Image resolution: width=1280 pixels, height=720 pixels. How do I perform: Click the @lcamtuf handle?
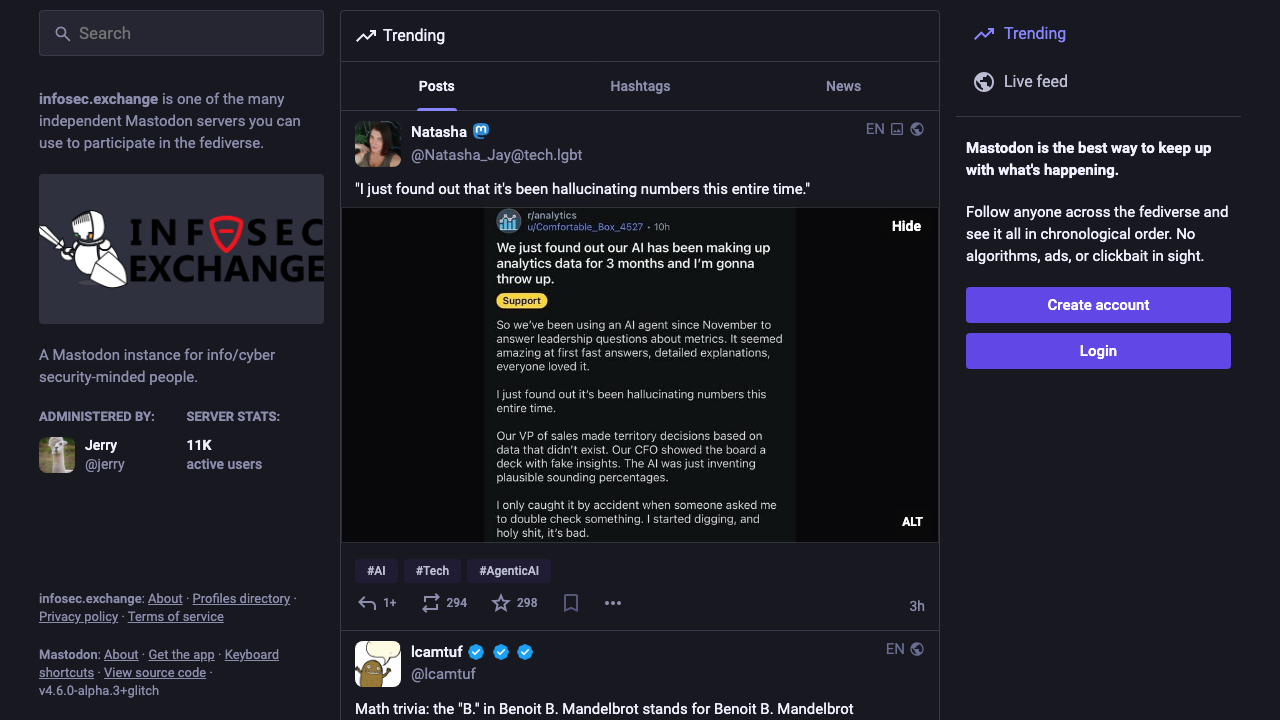(444, 675)
